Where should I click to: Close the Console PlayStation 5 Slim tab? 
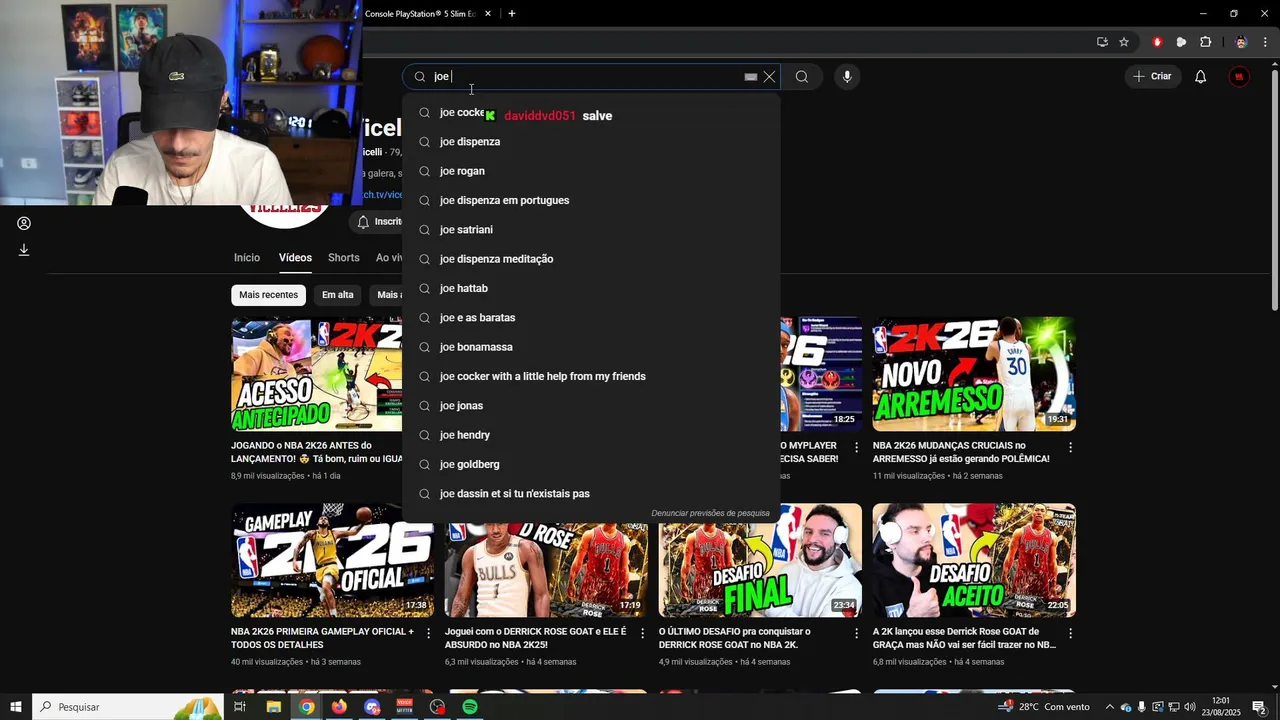coord(488,14)
